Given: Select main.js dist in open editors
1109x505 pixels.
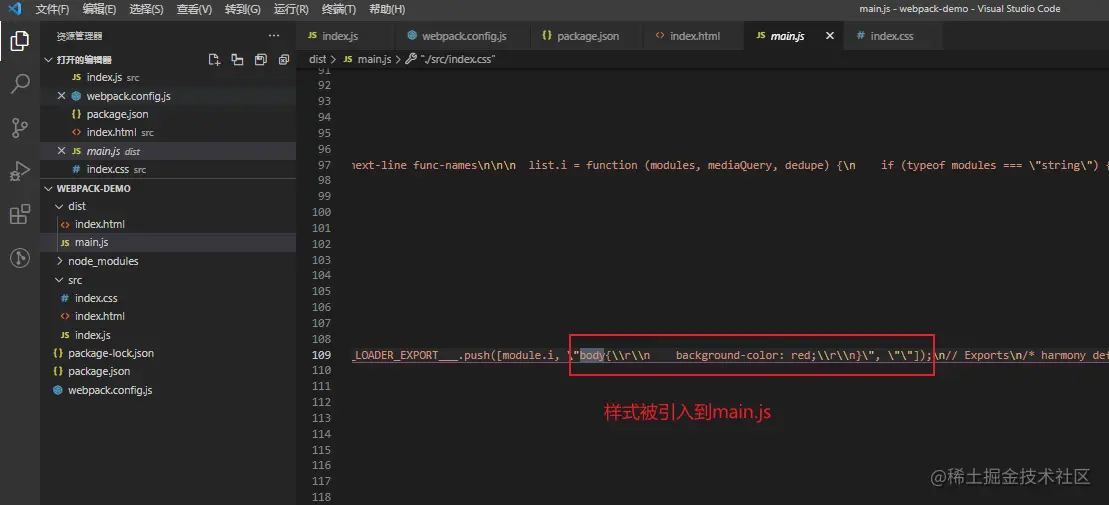Looking at the screenshot, I should pyautogui.click(x=168, y=151).
